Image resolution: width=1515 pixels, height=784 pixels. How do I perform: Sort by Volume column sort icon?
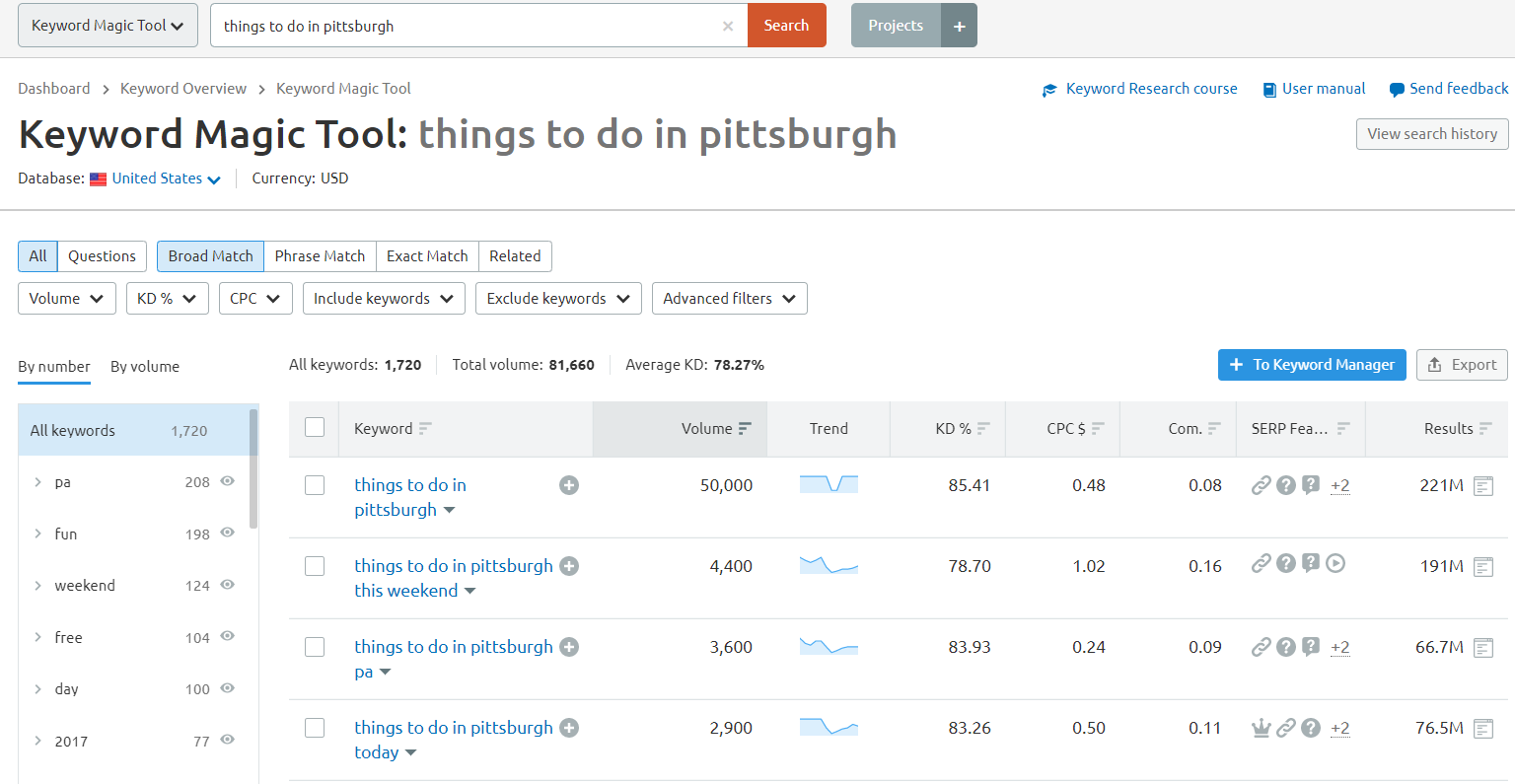tap(745, 429)
